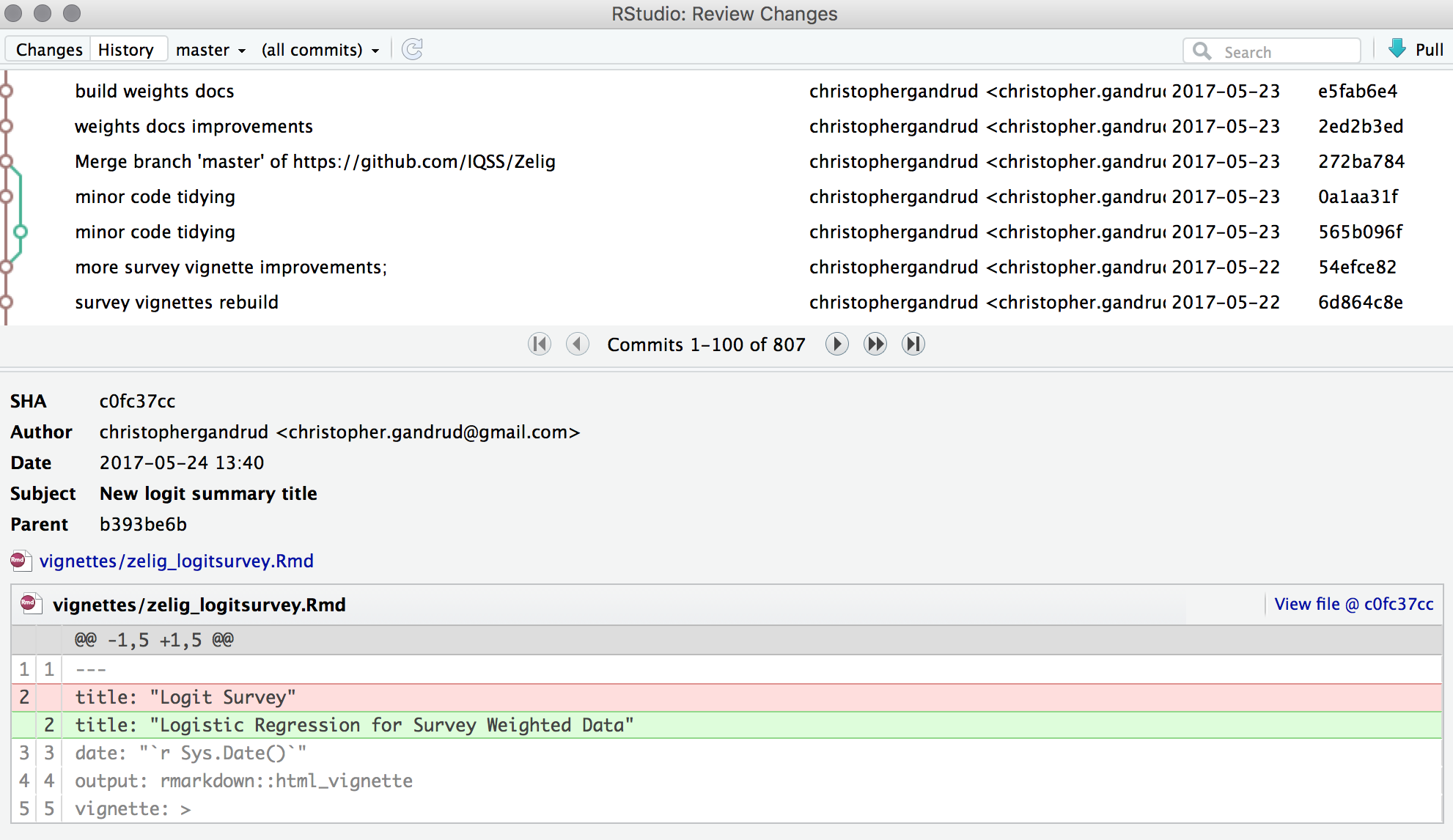Image resolution: width=1453 pixels, height=840 pixels.
Task: Expand the (all commits) filter dropdown
Action: pos(320,50)
